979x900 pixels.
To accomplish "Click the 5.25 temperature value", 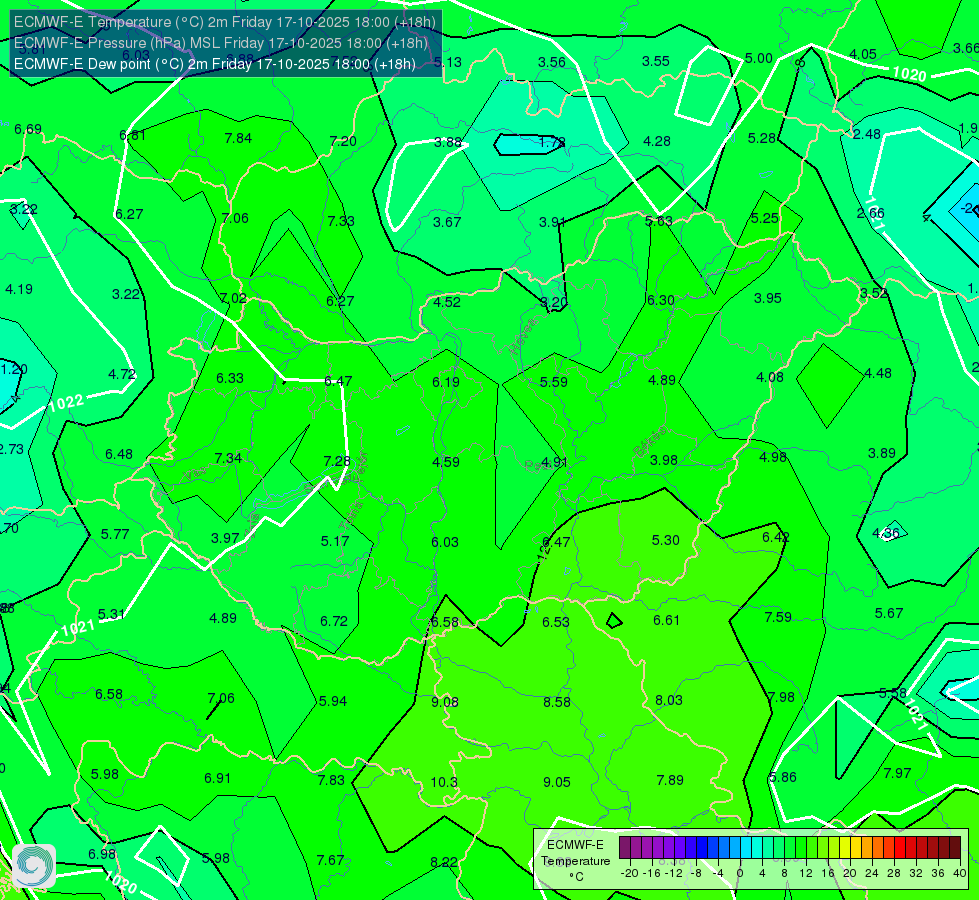I will [765, 218].
